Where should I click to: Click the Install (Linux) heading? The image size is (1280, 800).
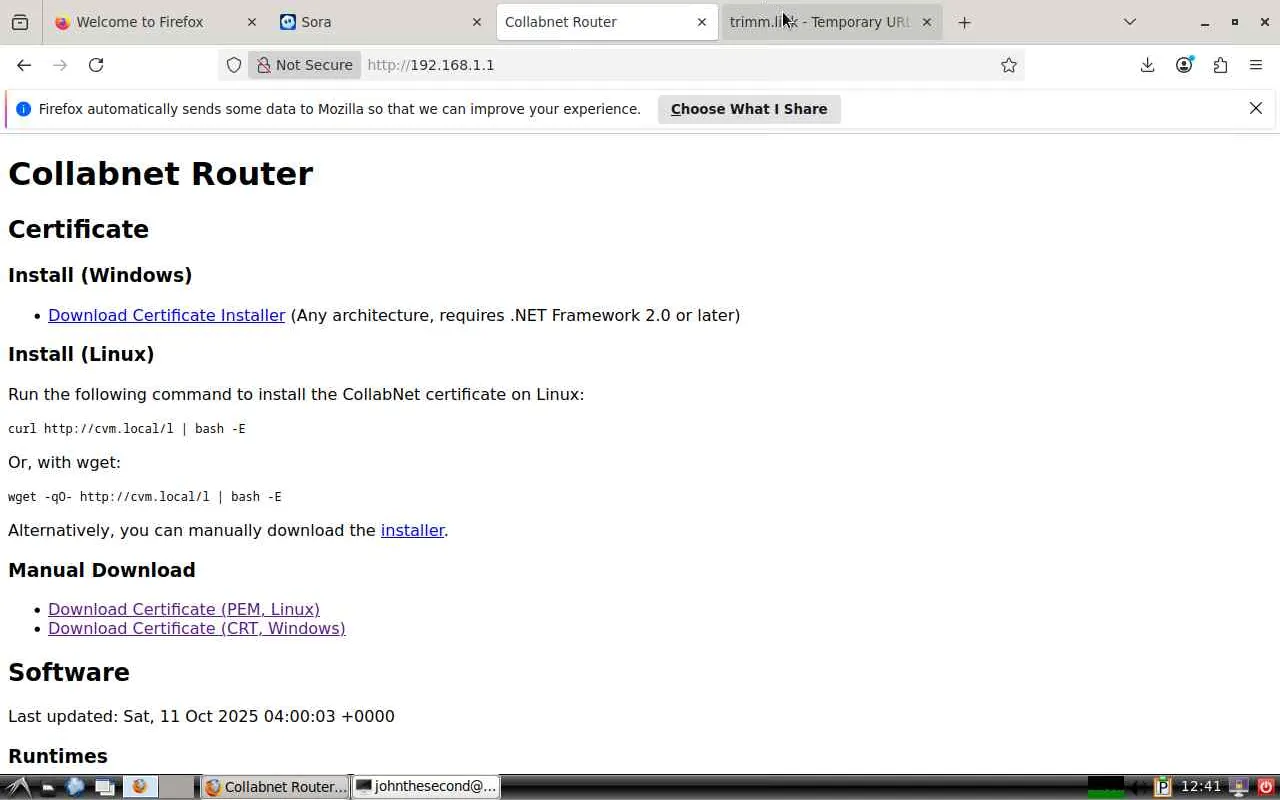(81, 354)
